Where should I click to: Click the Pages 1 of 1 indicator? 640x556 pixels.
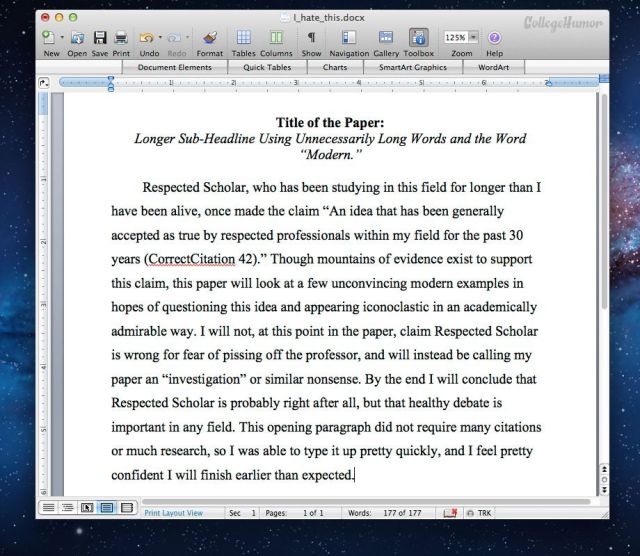click(x=294, y=513)
